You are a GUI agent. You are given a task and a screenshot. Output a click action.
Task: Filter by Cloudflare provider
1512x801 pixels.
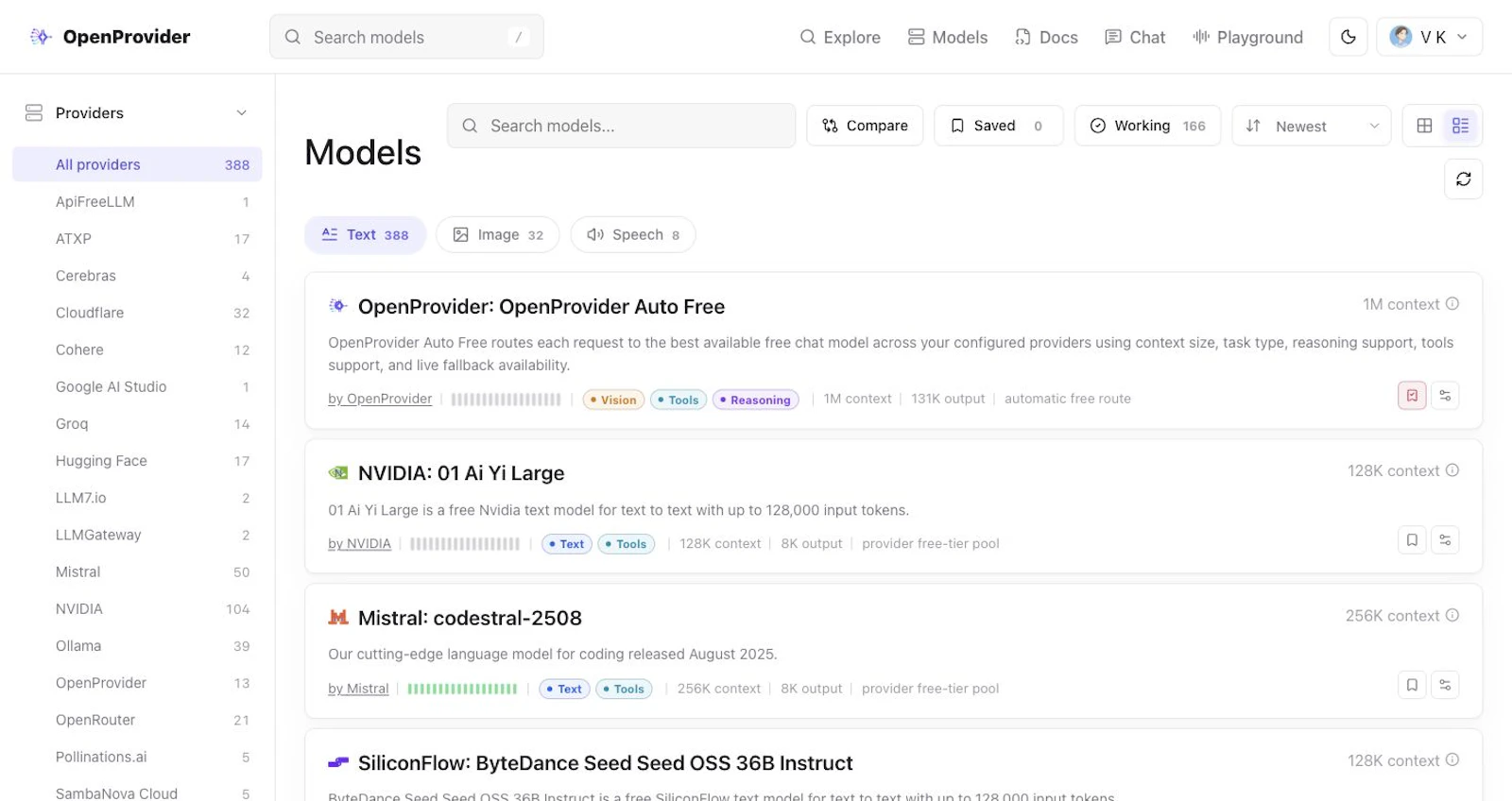(x=137, y=313)
